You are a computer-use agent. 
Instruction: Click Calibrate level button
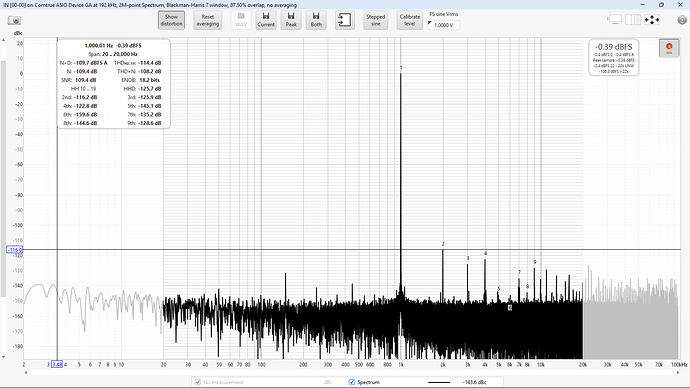[x=410, y=20]
